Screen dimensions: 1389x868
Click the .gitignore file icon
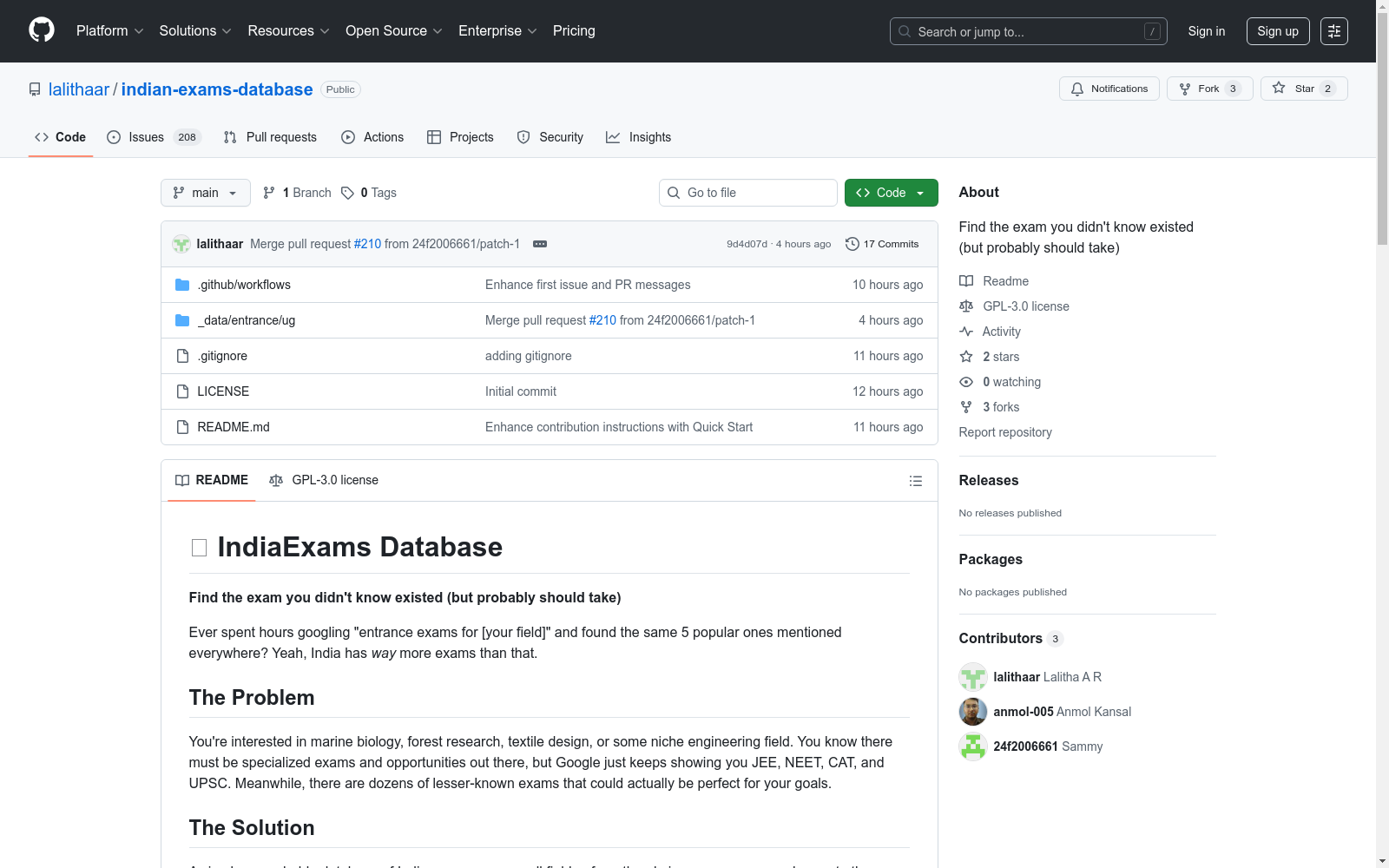(x=182, y=356)
